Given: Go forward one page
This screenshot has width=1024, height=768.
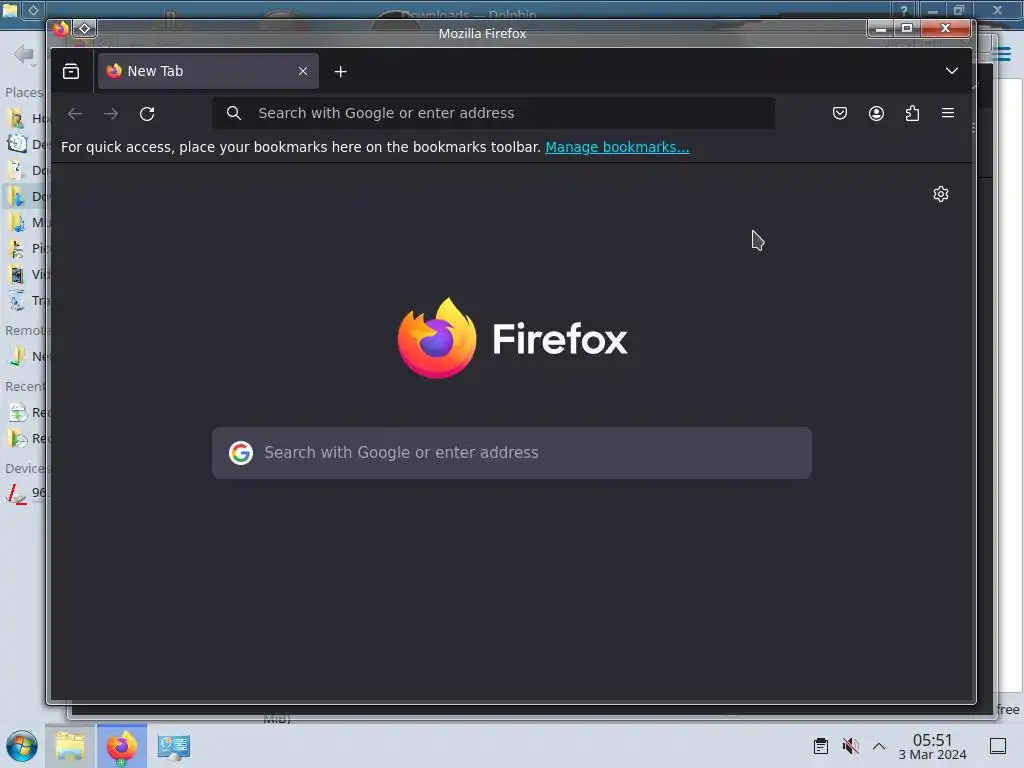Looking at the screenshot, I should [111, 114].
